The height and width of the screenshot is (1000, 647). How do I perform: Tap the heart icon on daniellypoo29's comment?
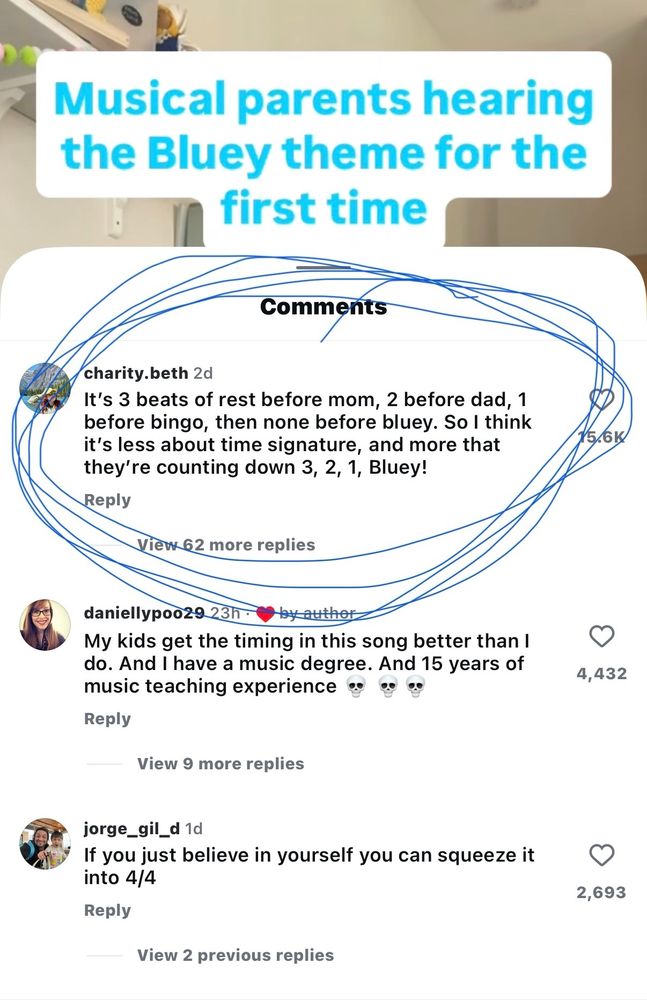tap(602, 636)
